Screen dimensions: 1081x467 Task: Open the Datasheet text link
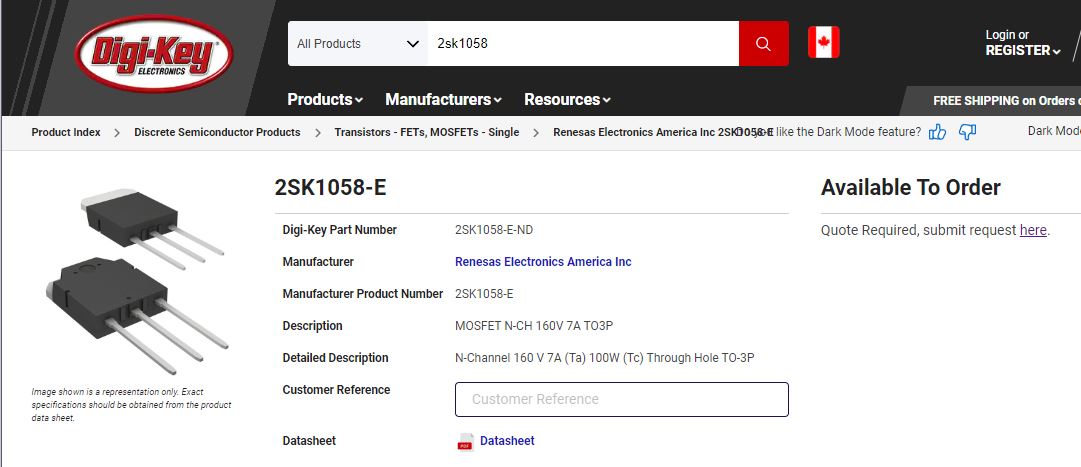(507, 441)
